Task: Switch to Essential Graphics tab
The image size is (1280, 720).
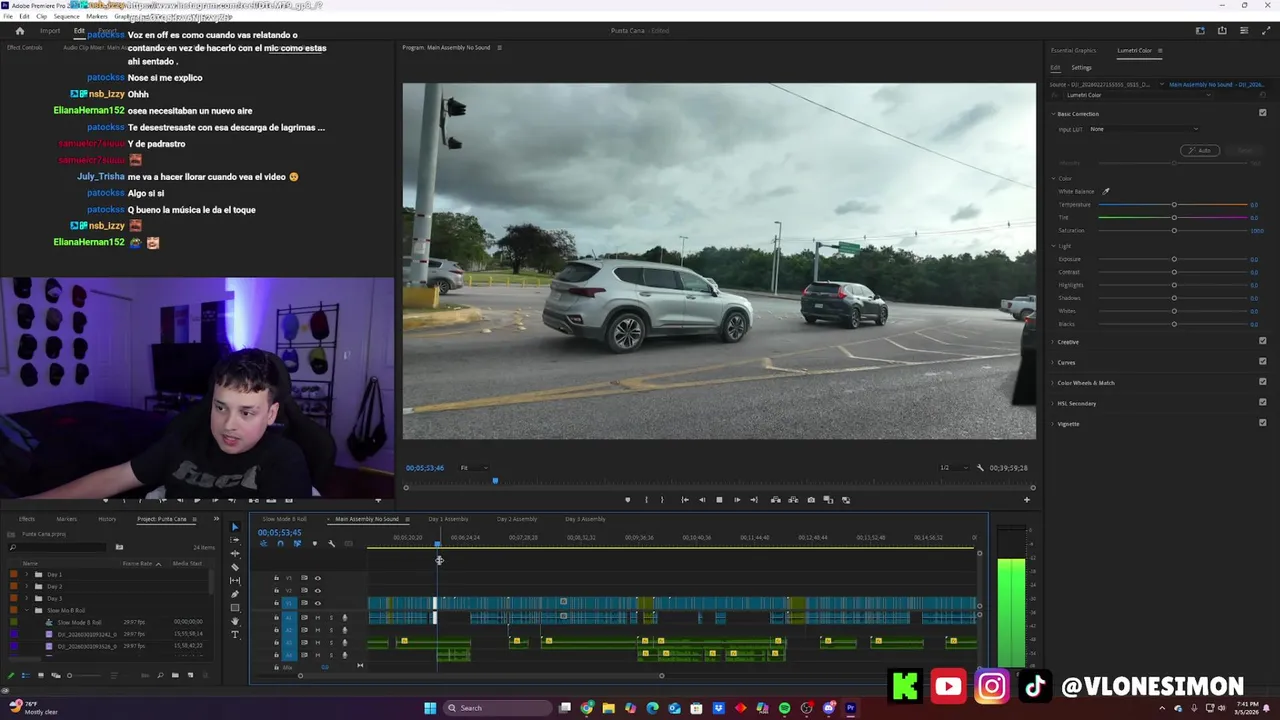Action: point(1073,50)
